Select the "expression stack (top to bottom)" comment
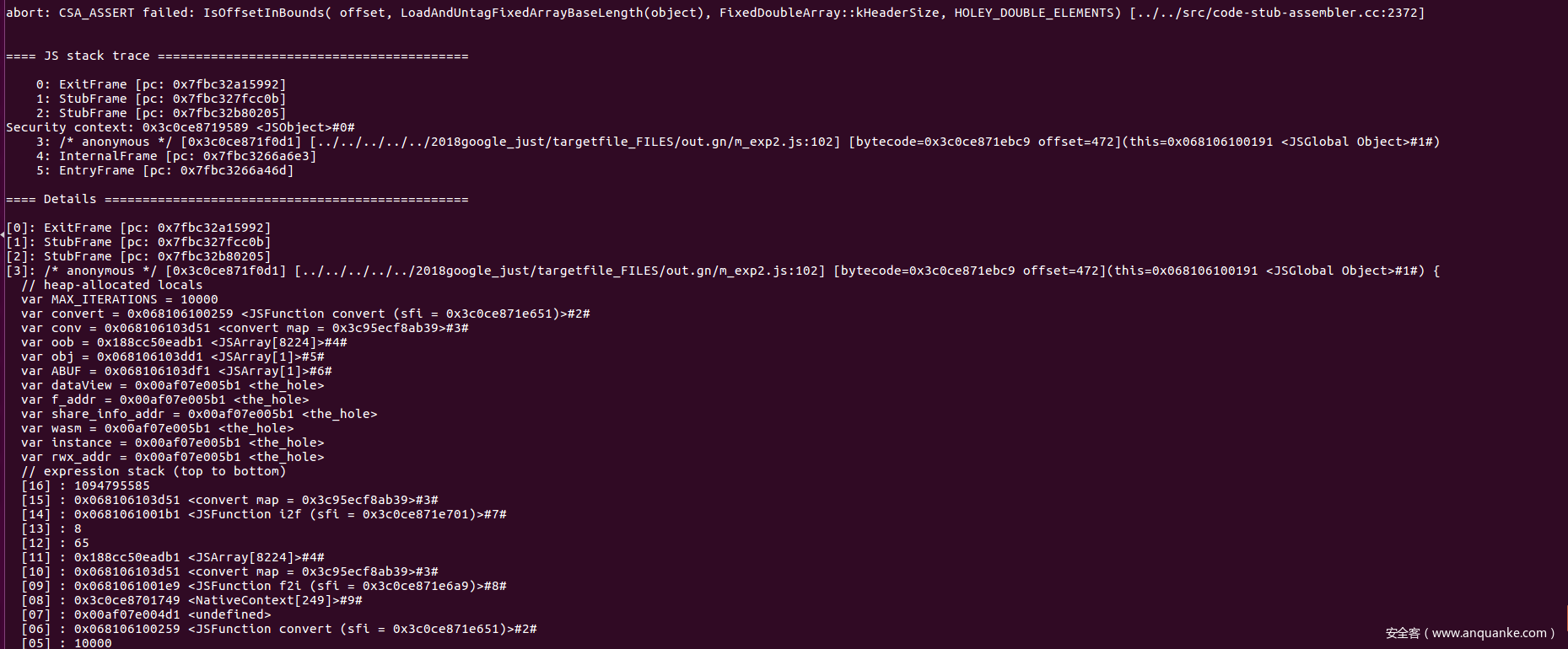Viewport: 1568px width, 649px height. (x=154, y=471)
